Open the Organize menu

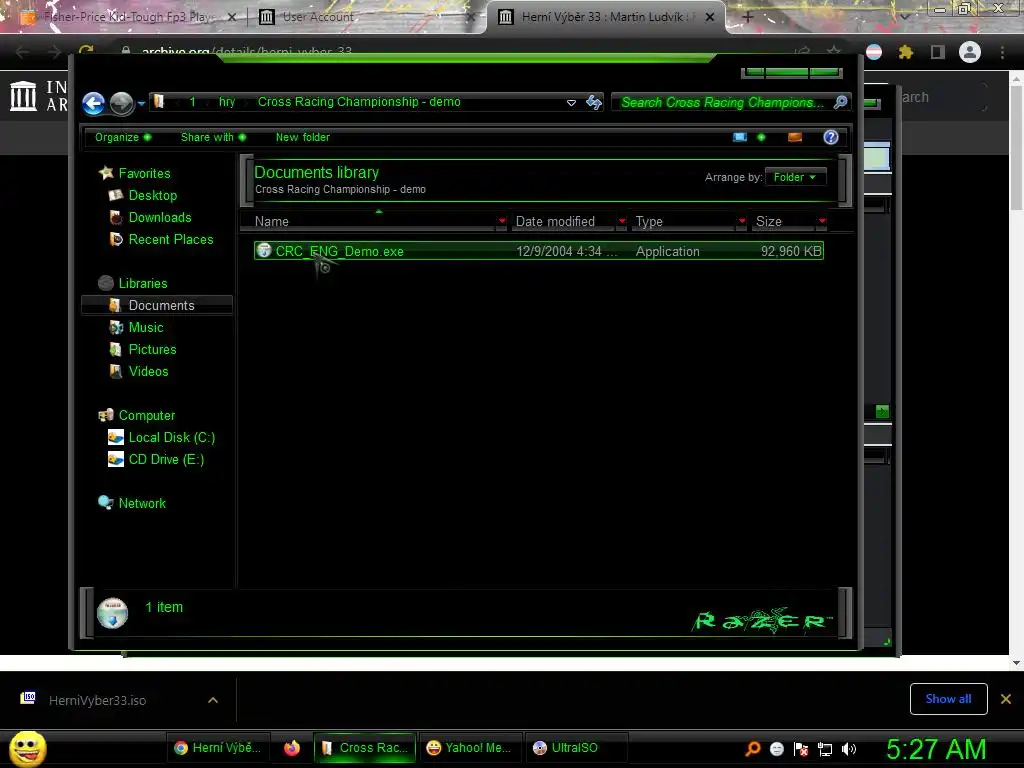pyautogui.click(x=123, y=137)
